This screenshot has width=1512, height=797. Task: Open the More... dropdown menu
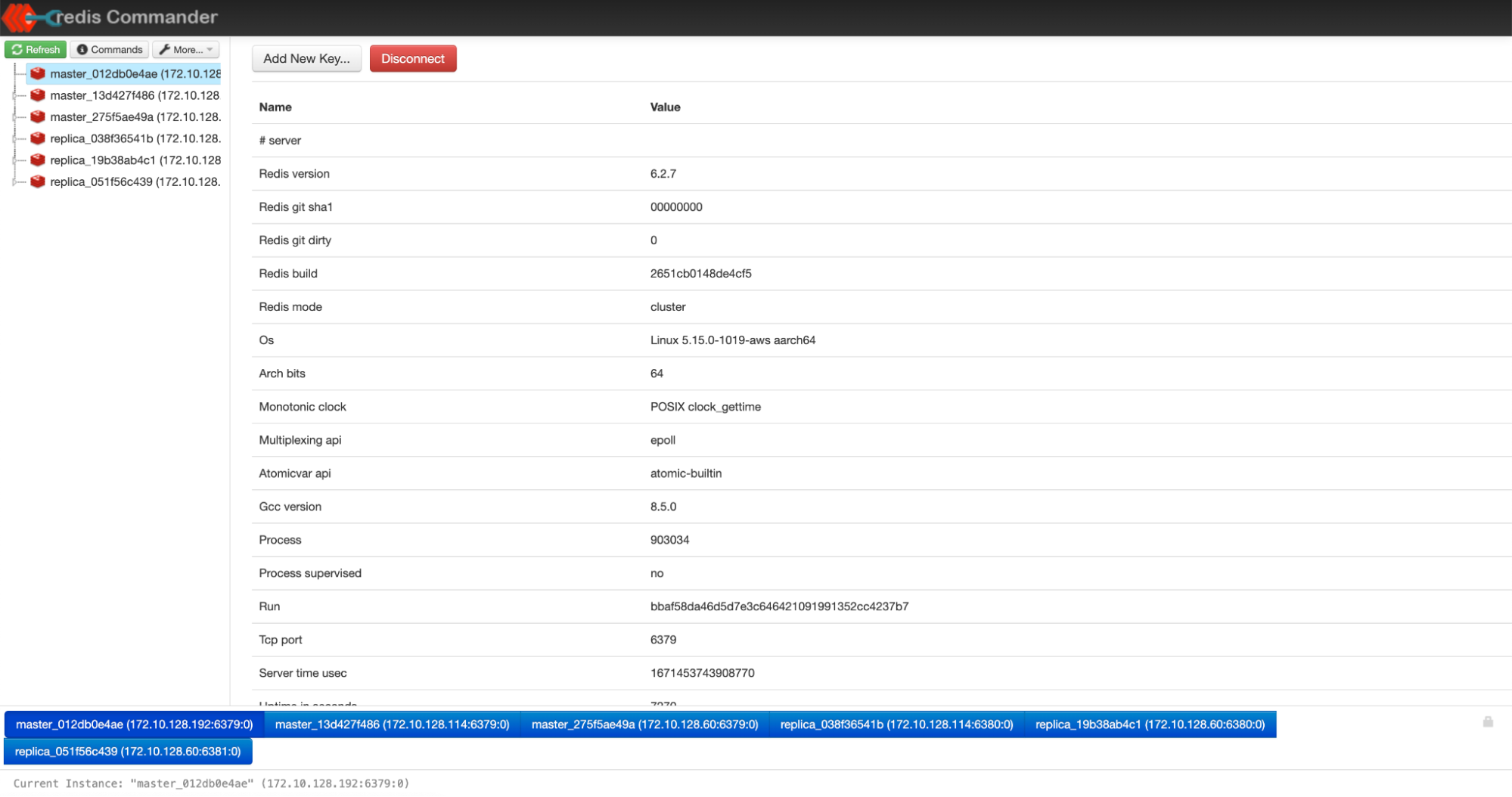186,49
